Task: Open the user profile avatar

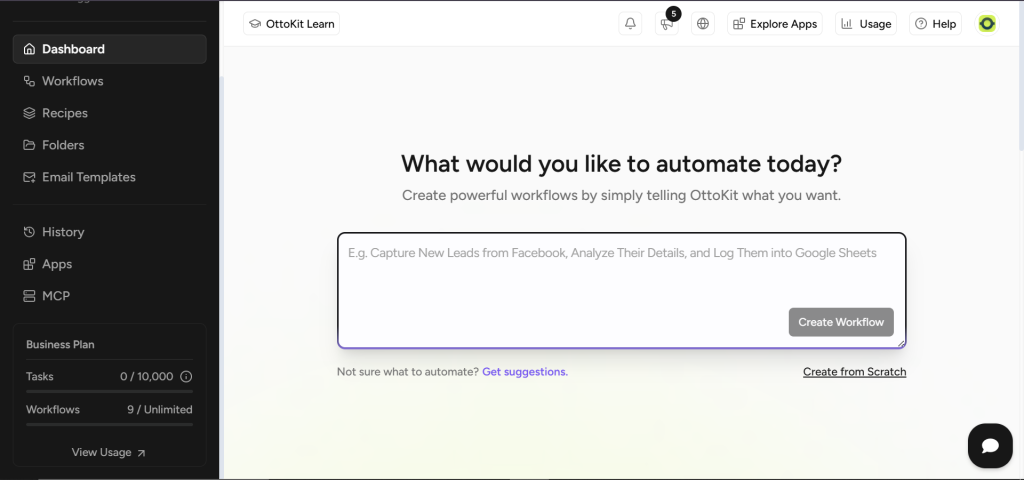Action: [x=987, y=24]
